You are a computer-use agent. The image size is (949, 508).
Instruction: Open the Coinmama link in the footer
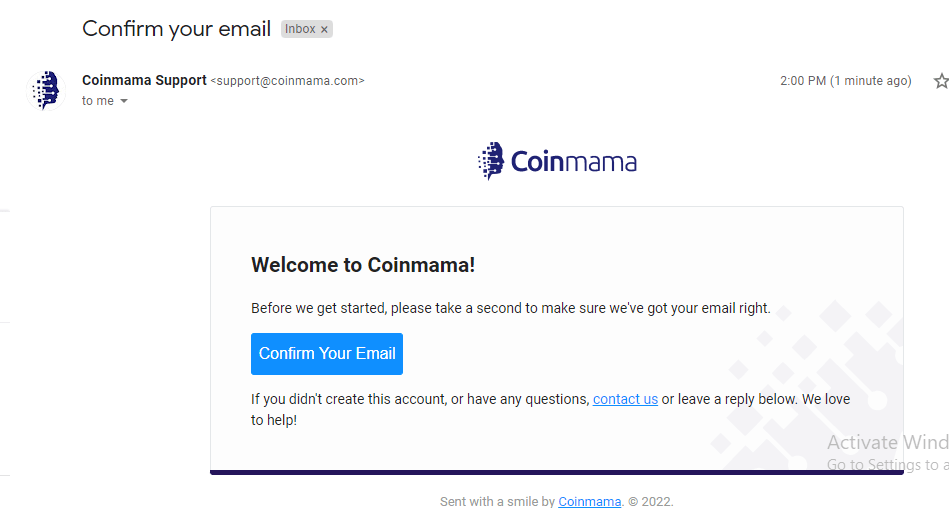tap(589, 501)
